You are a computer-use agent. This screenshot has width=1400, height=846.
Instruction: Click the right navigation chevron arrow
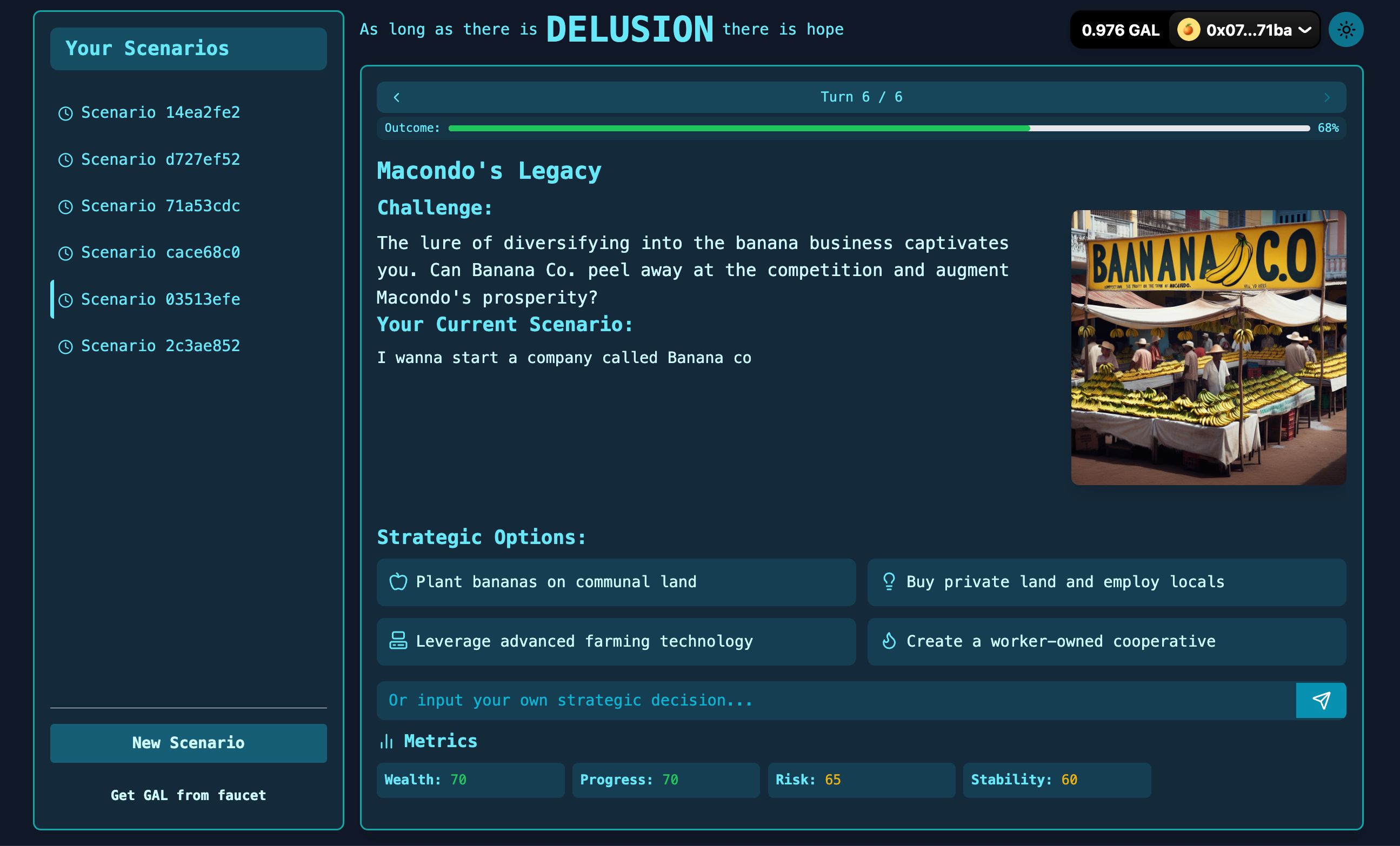tap(1327, 97)
